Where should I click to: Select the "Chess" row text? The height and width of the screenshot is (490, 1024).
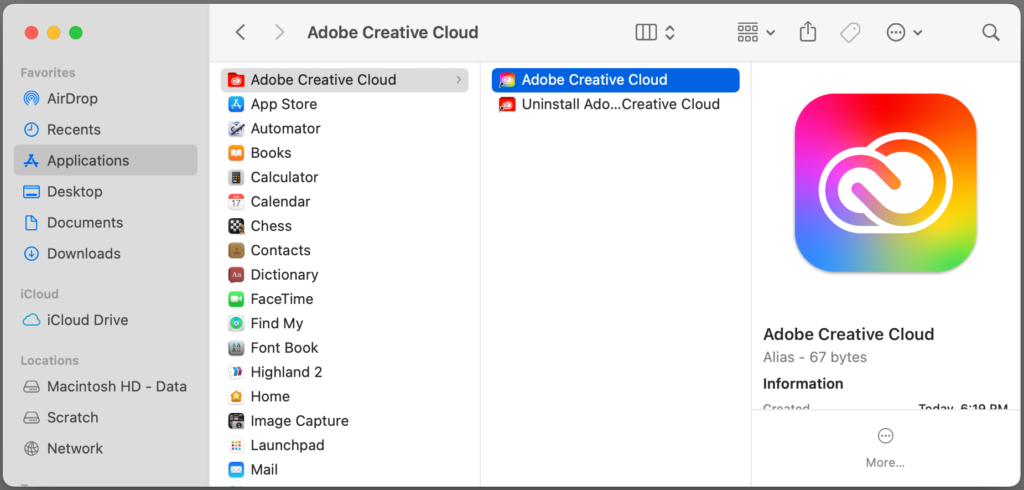271,226
